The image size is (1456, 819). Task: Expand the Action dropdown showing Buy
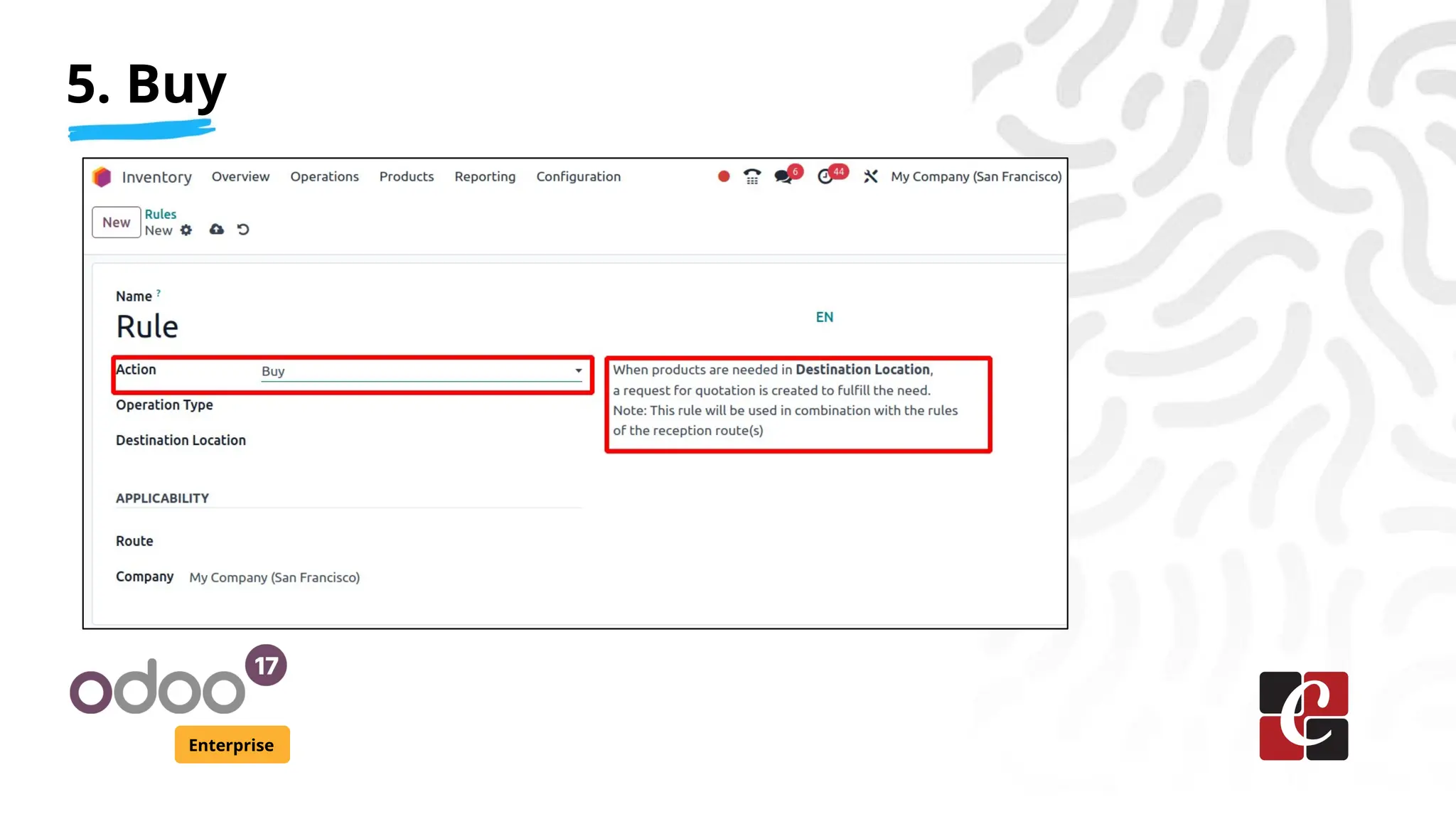[x=421, y=371]
